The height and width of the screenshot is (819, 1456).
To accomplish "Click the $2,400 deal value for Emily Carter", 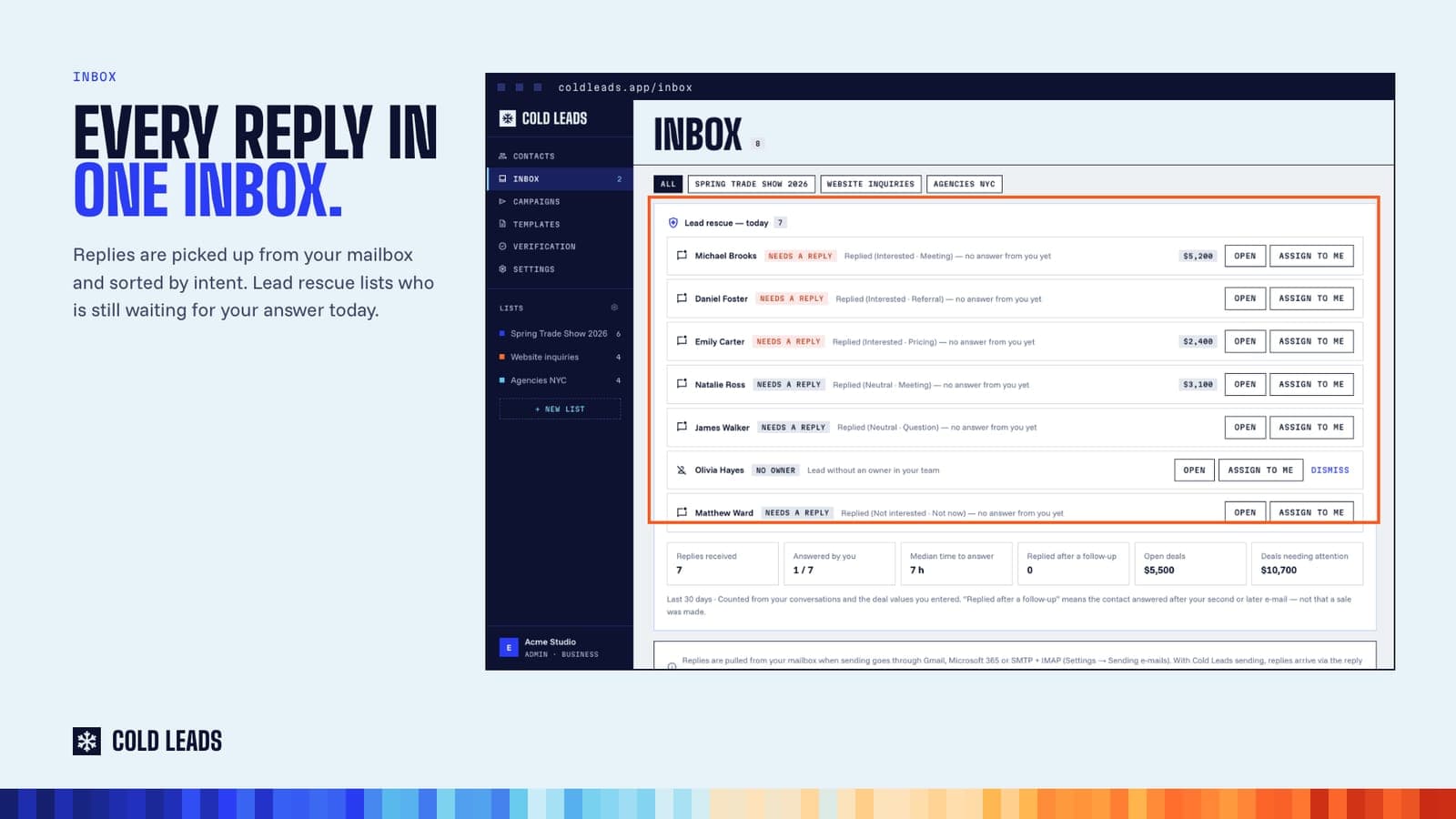I will 1198,341.
